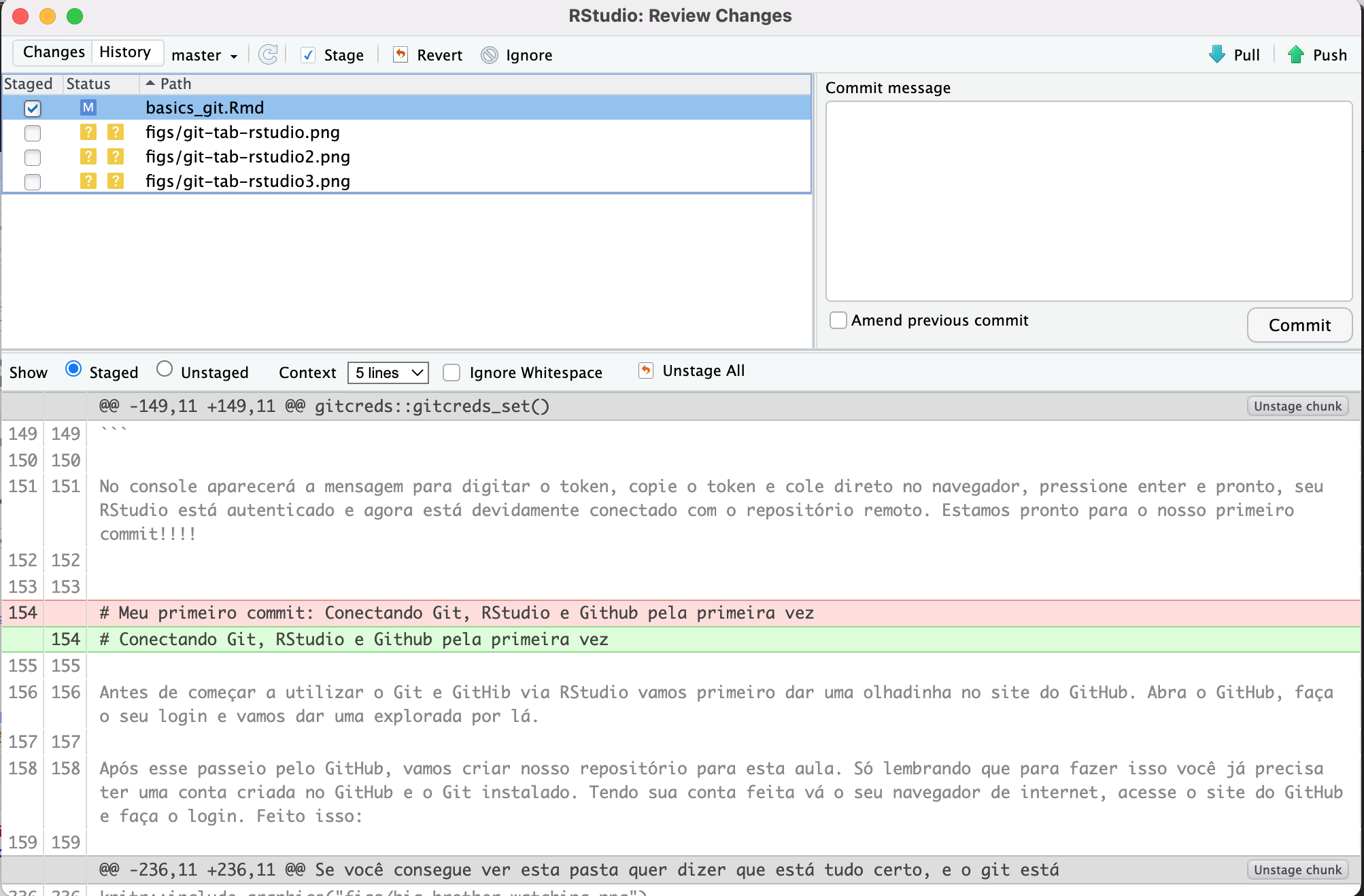Click into the Commit message field
This screenshot has width=1364, height=896.
click(1089, 201)
